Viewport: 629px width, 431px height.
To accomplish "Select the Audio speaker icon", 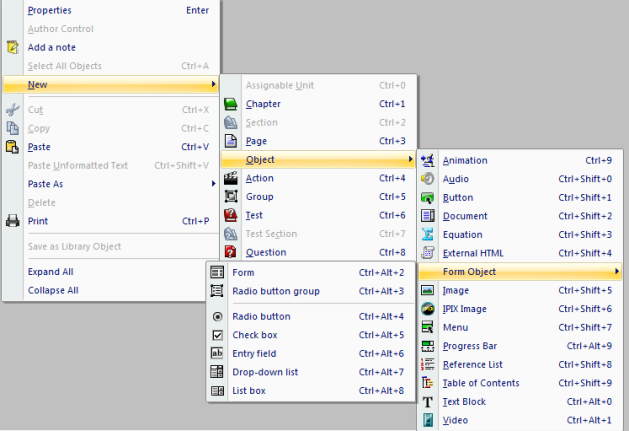I will (x=428, y=179).
